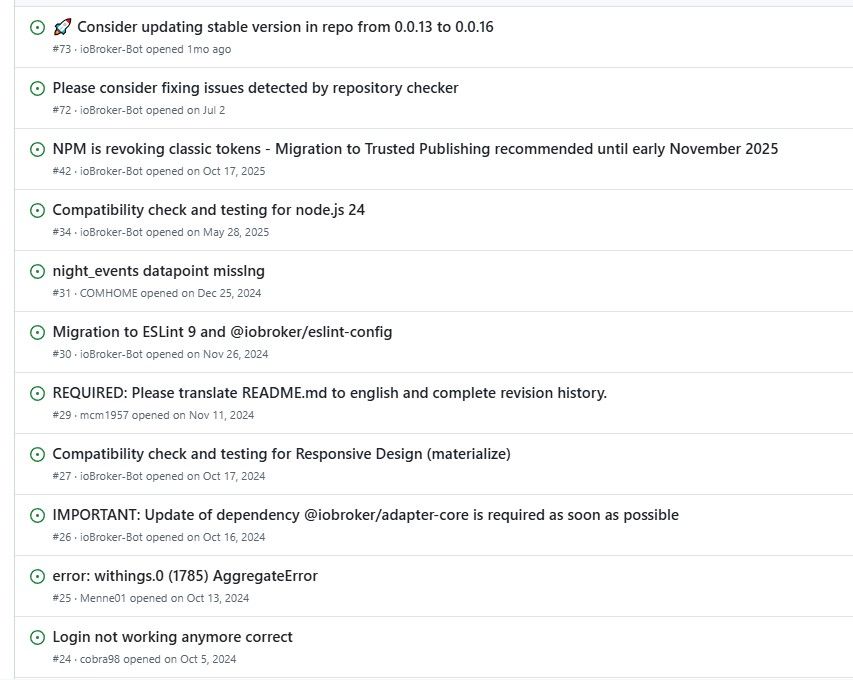Open issue about updating stable version to 0.0.16

285,27
